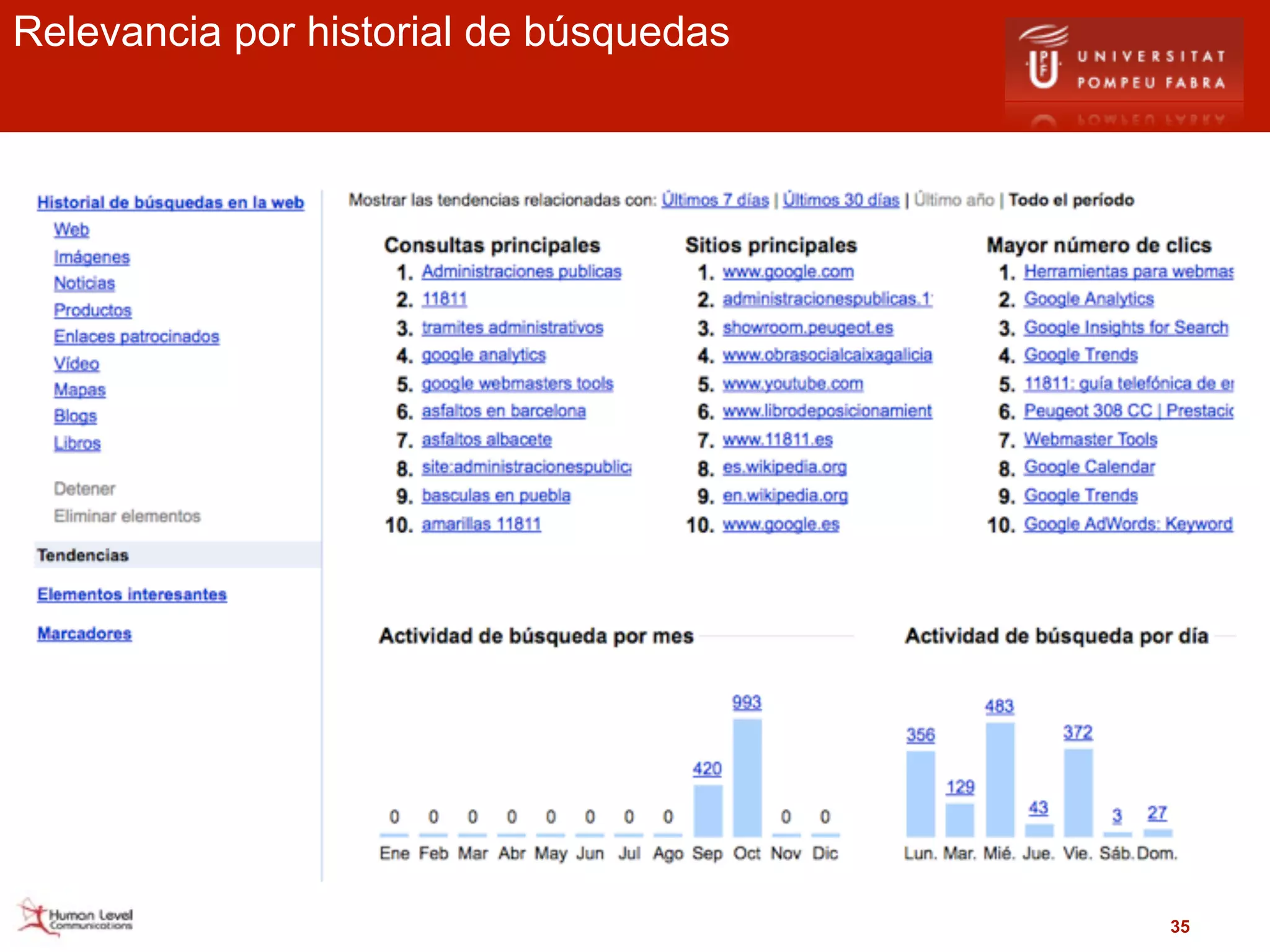Filter trends by Últimos 7 días
The height and width of the screenshot is (952, 1270).
point(715,200)
